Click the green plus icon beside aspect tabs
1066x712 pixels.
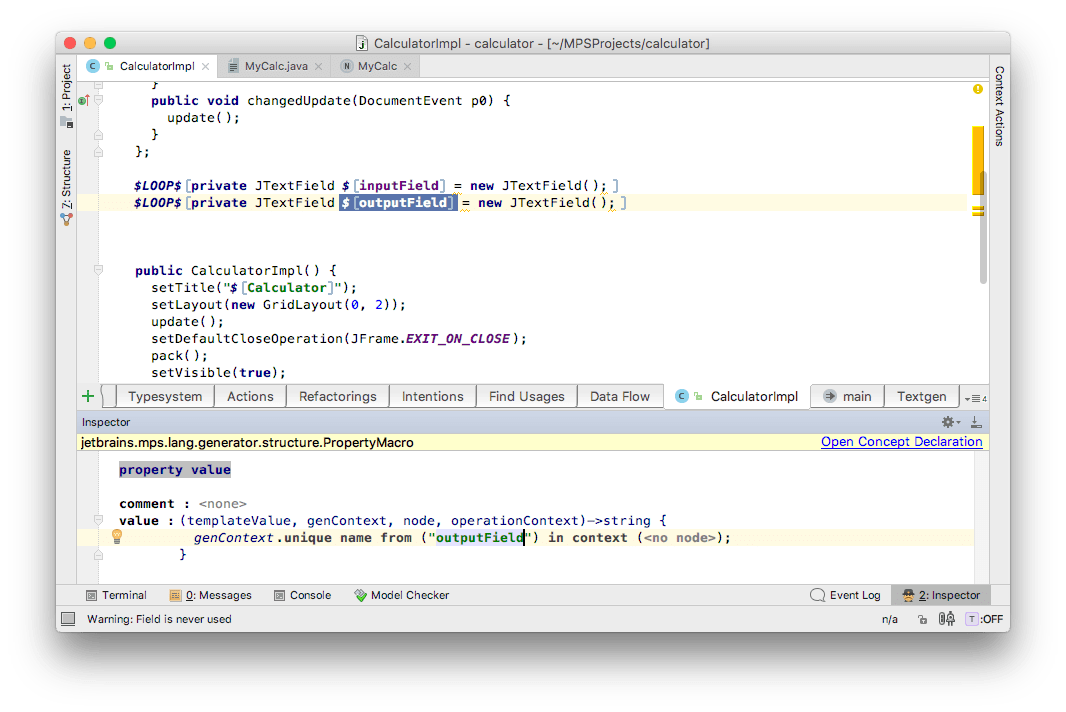click(x=88, y=396)
